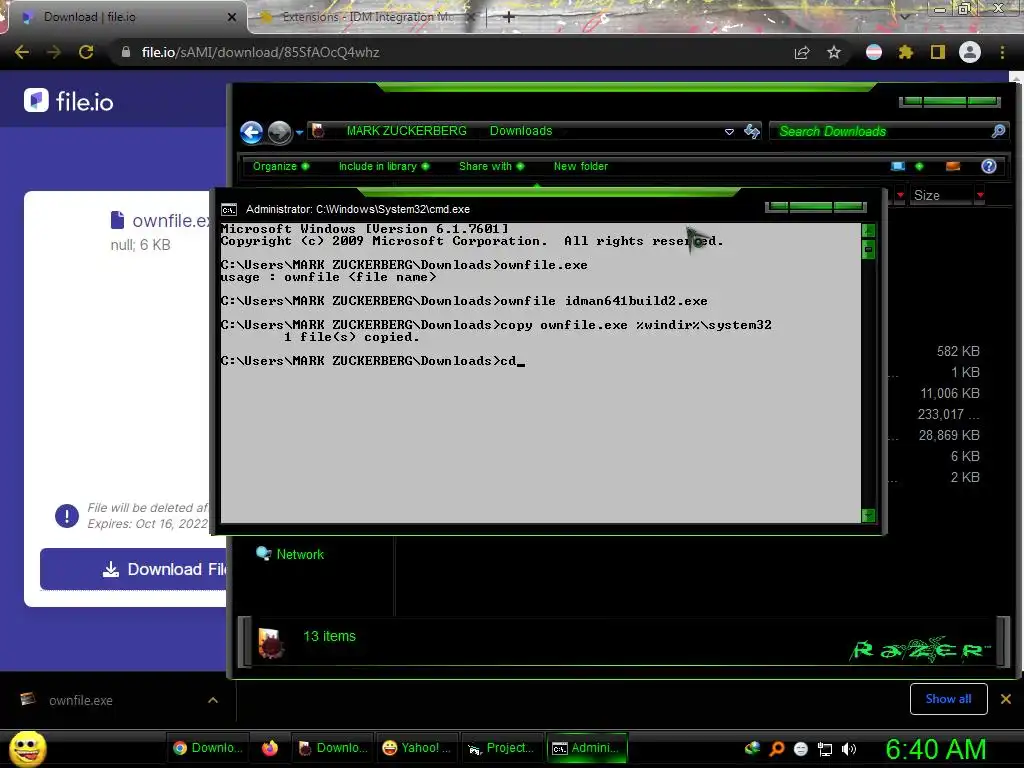Toggle the preview pane icon
Image resolution: width=1024 pixels, height=768 pixels.
point(953,167)
